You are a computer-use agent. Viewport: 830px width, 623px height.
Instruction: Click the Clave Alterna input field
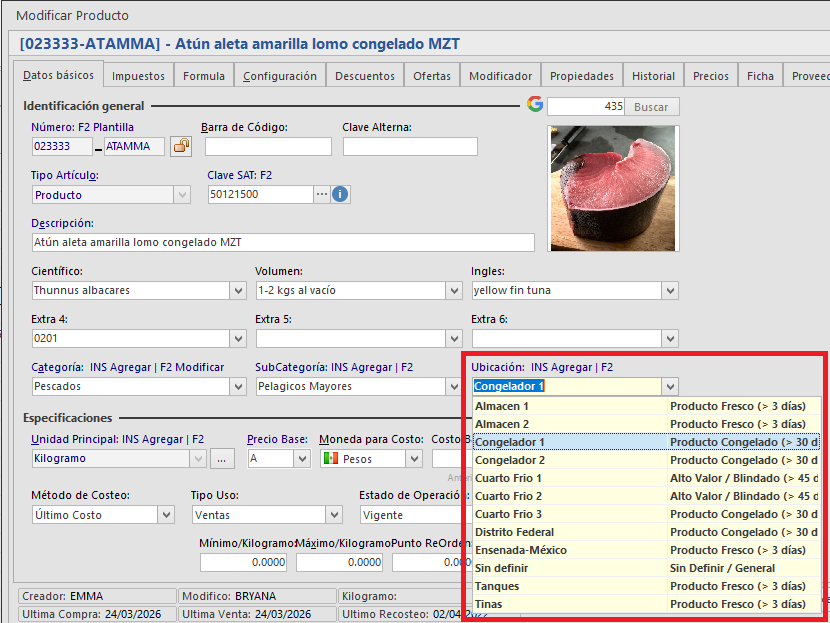coord(410,147)
